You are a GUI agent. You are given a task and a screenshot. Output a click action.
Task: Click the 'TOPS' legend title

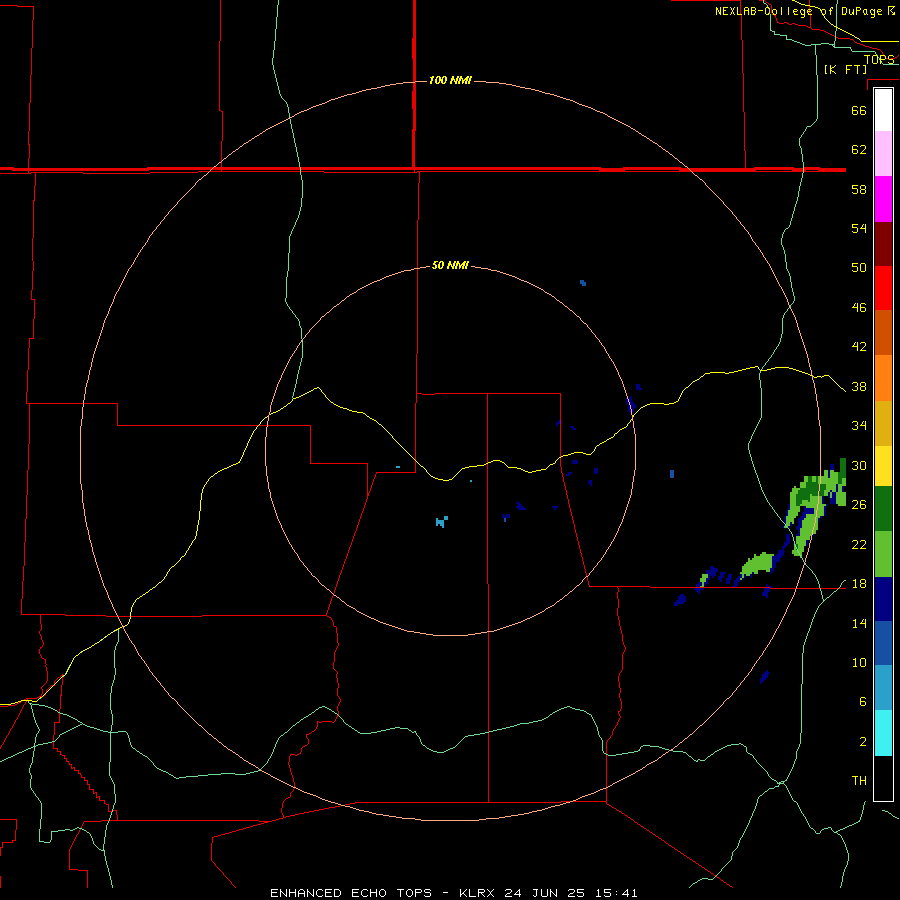click(879, 60)
